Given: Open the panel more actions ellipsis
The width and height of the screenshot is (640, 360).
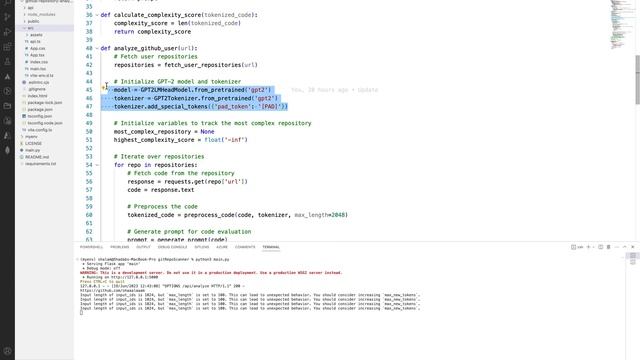Looking at the screenshot, I should click(x=617, y=247).
